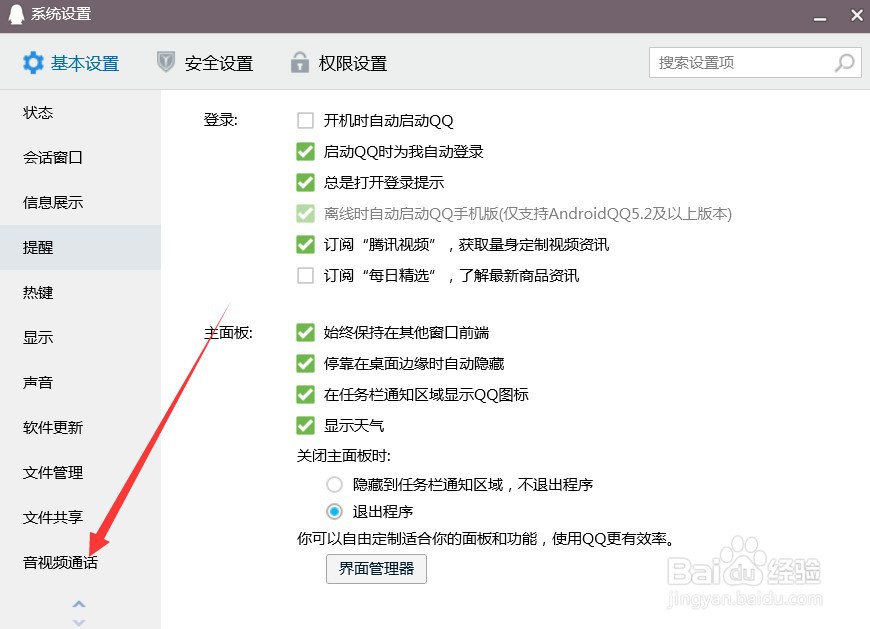The width and height of the screenshot is (870, 629).
Task: Open the 界面管理器 button
Action: point(376,569)
